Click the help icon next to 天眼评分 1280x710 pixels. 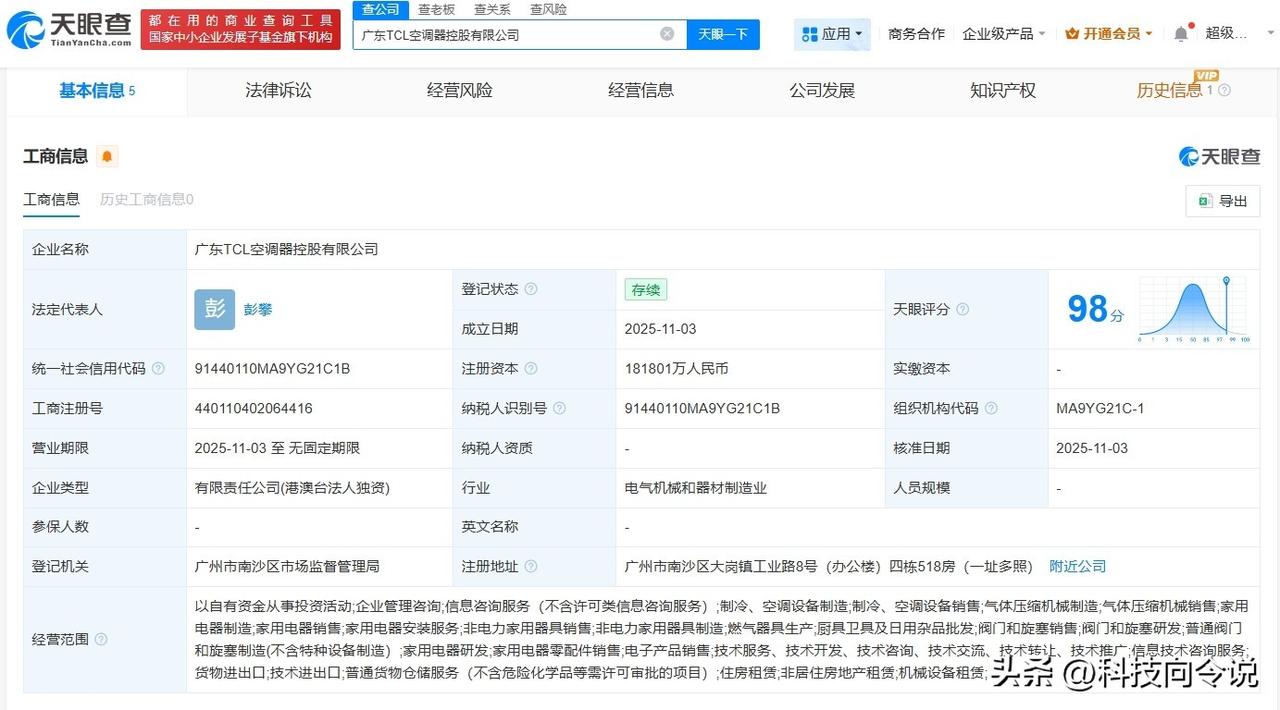click(x=962, y=309)
